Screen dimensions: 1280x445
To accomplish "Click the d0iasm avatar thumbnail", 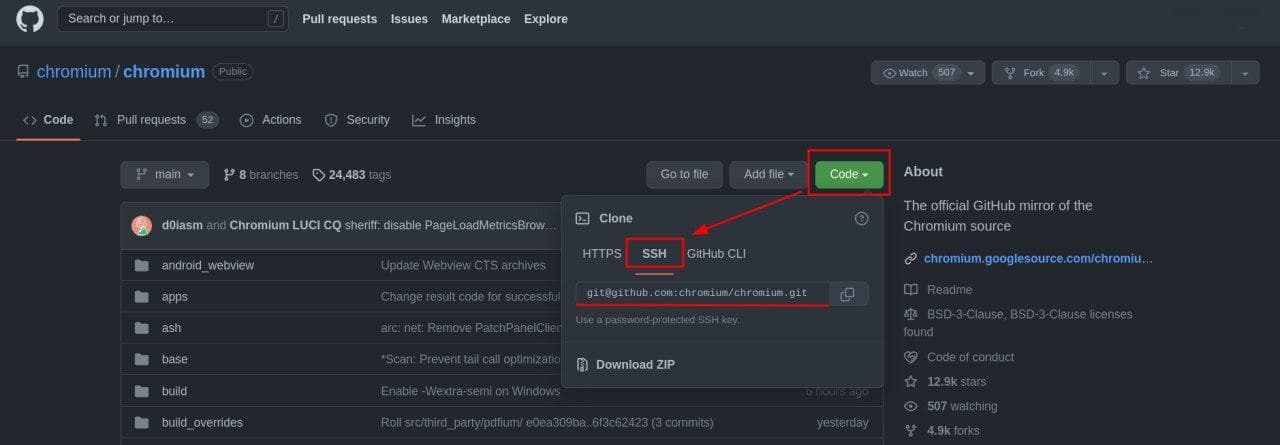I will pyautogui.click(x=142, y=225).
